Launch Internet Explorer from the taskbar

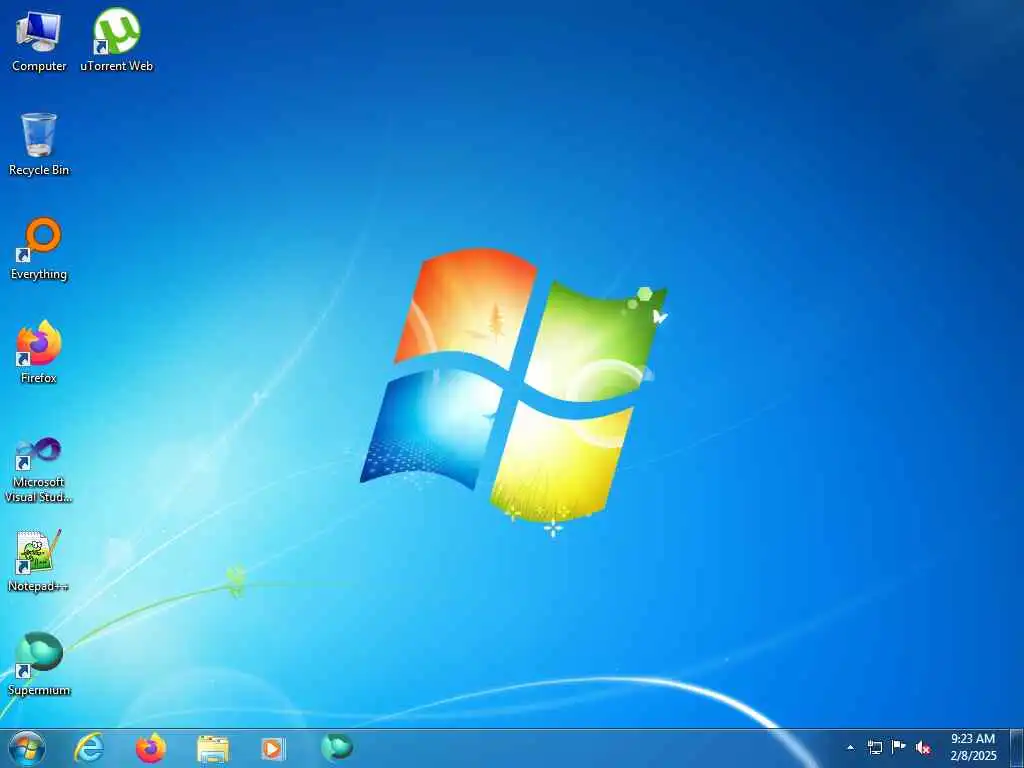point(89,748)
